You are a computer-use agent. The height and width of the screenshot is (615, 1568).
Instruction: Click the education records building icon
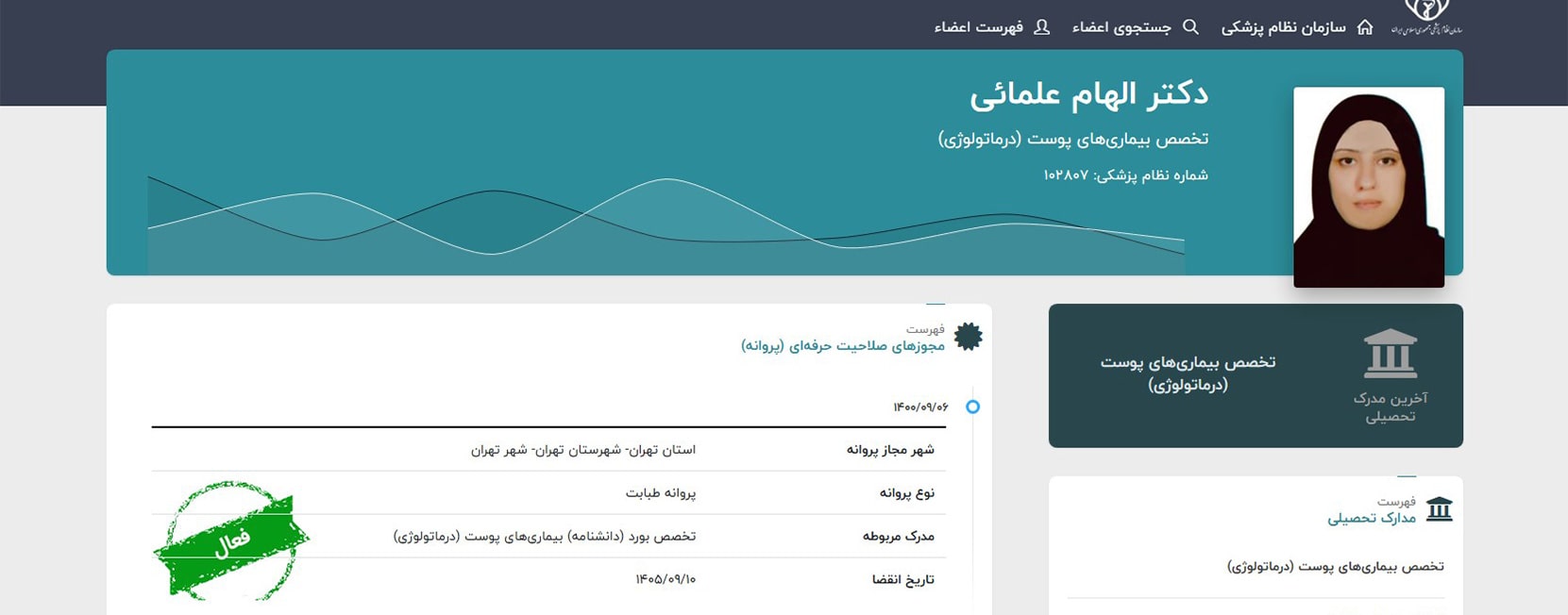[1439, 509]
